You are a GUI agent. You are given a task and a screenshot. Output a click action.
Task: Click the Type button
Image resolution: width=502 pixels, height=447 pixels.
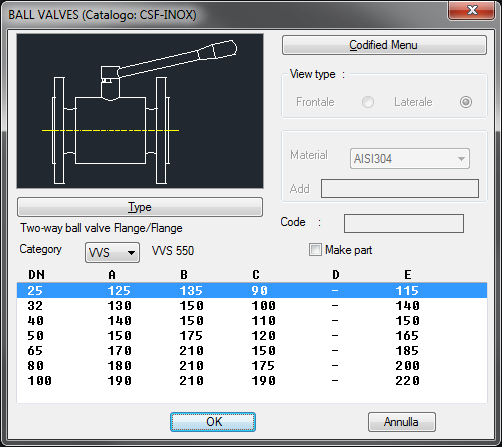click(x=140, y=207)
